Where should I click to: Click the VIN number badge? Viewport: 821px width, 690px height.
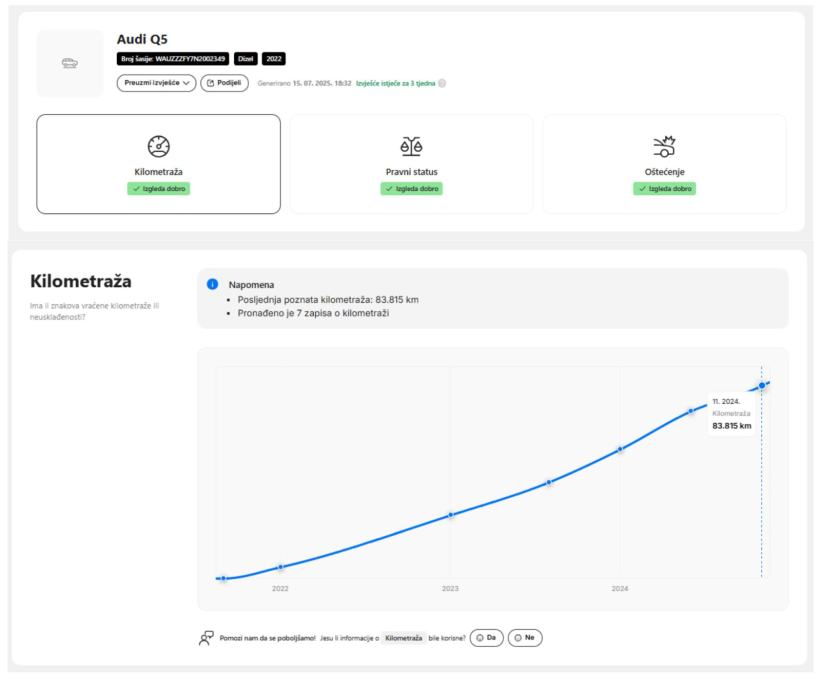(171, 58)
